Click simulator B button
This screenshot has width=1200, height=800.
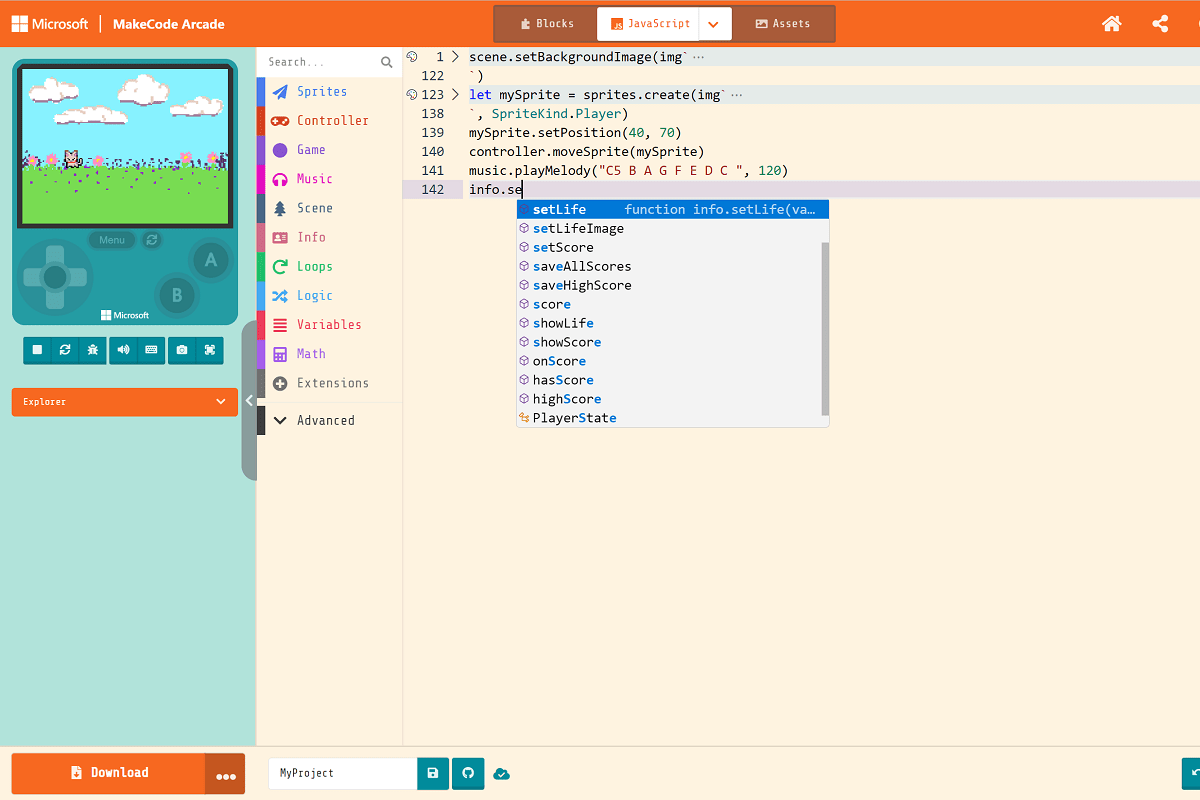pyautogui.click(x=177, y=295)
